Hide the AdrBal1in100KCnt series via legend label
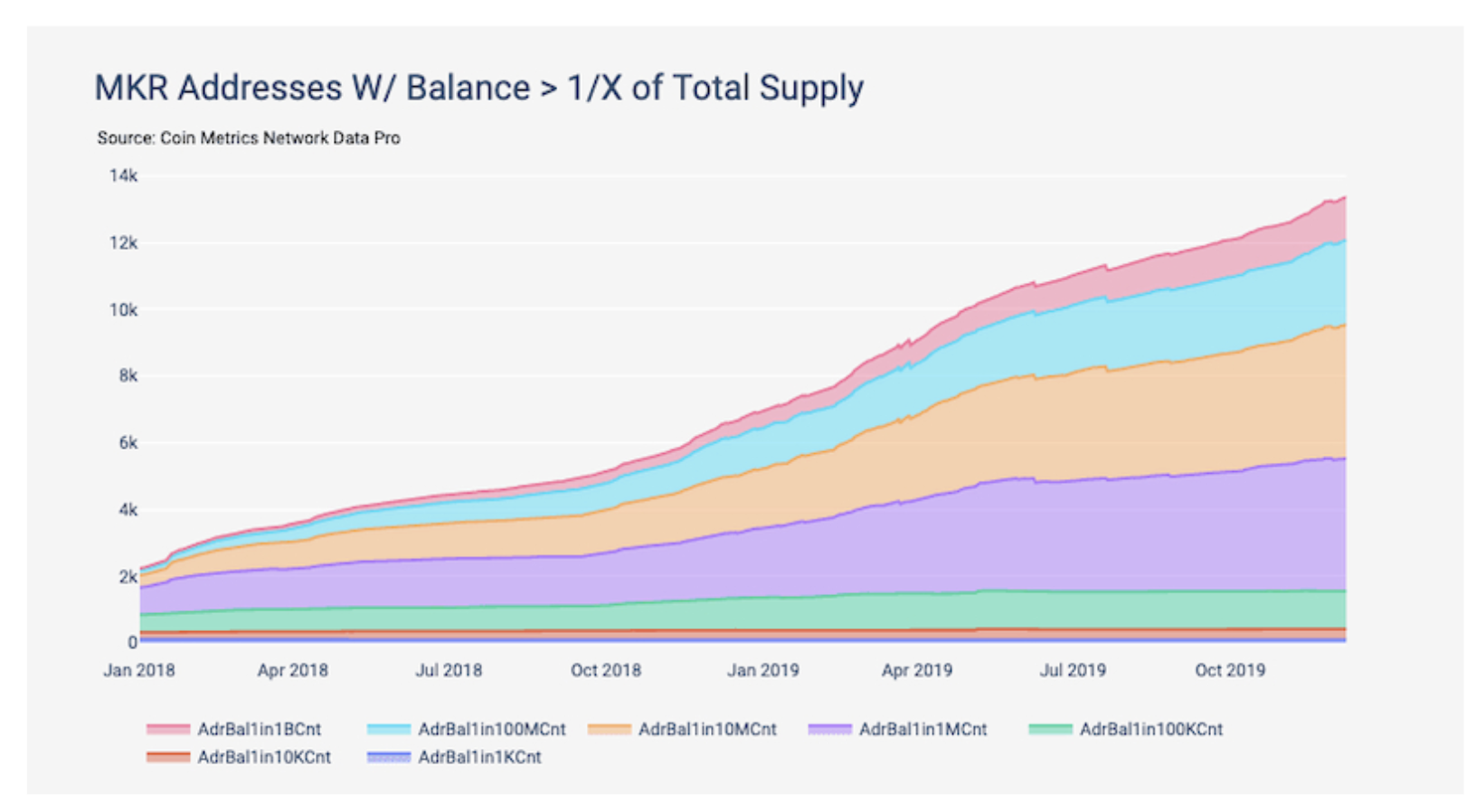The width and height of the screenshot is (1476, 812). tap(1151, 729)
